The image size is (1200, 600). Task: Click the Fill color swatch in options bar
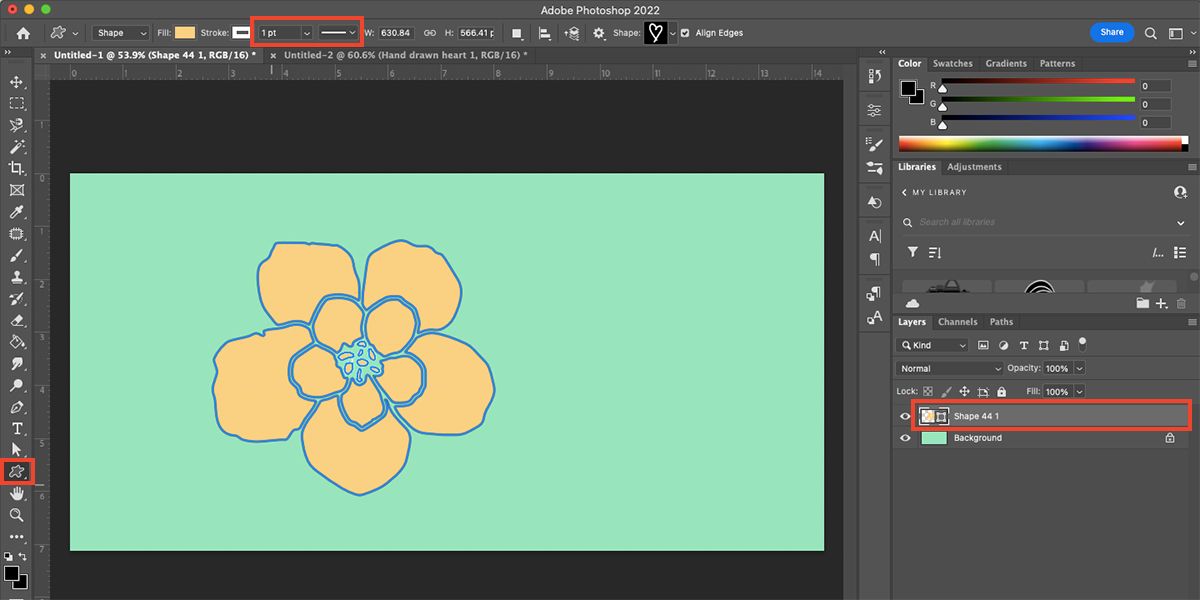click(x=186, y=32)
